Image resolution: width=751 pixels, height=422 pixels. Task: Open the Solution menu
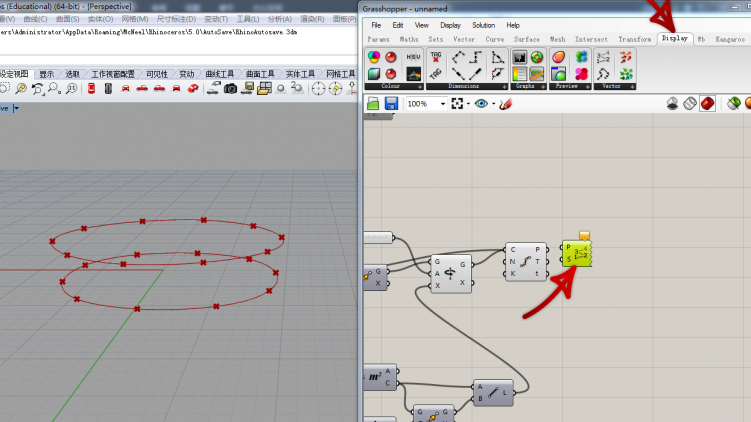point(483,25)
